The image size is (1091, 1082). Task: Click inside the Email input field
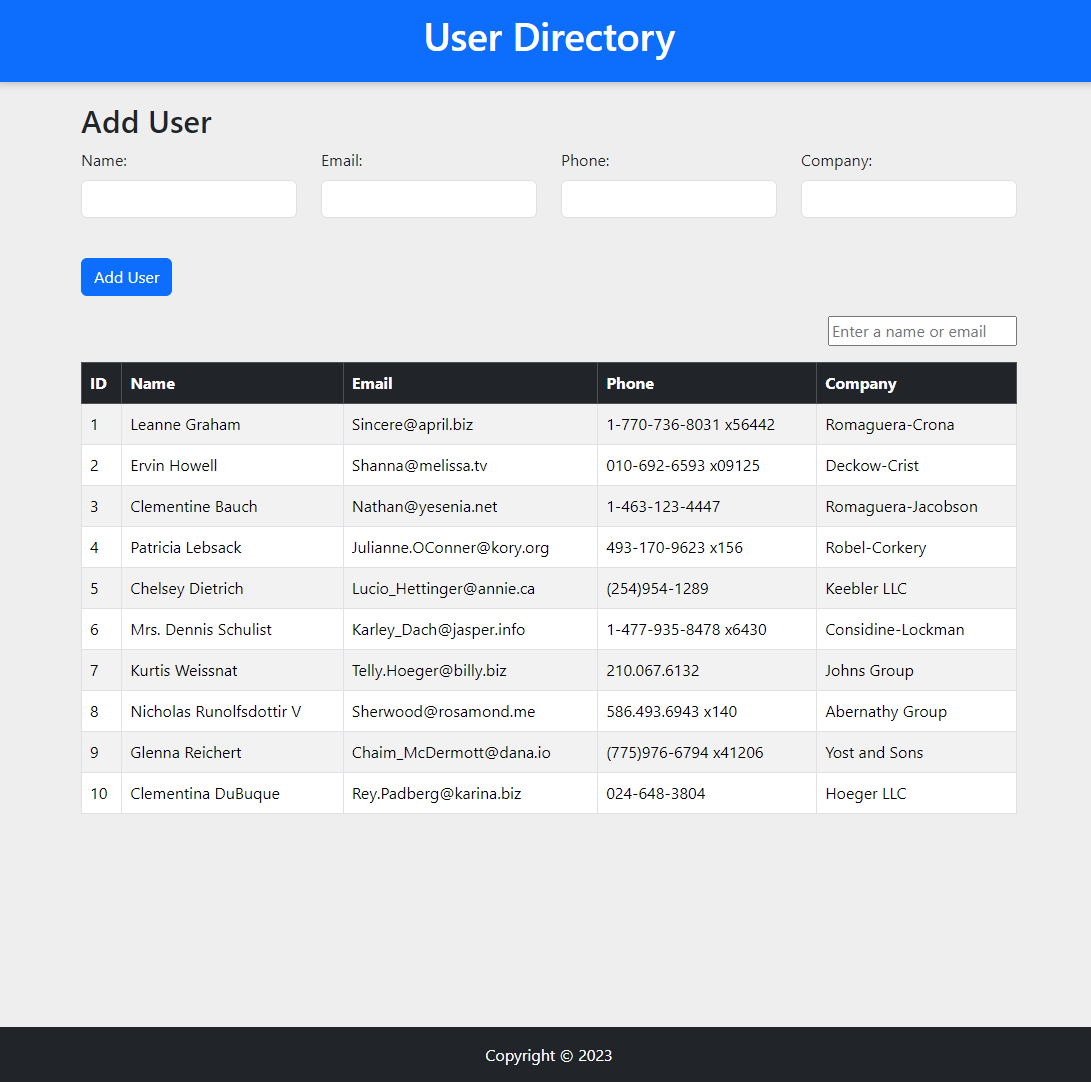tap(428, 199)
